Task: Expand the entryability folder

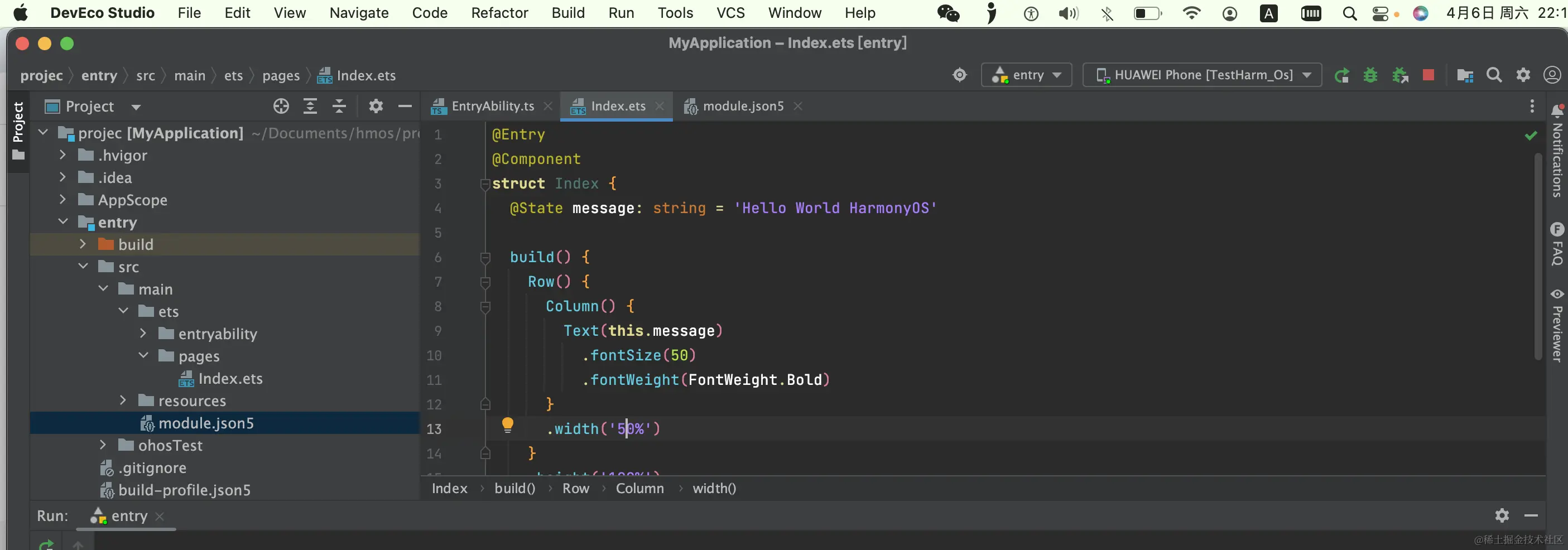Action: point(143,334)
